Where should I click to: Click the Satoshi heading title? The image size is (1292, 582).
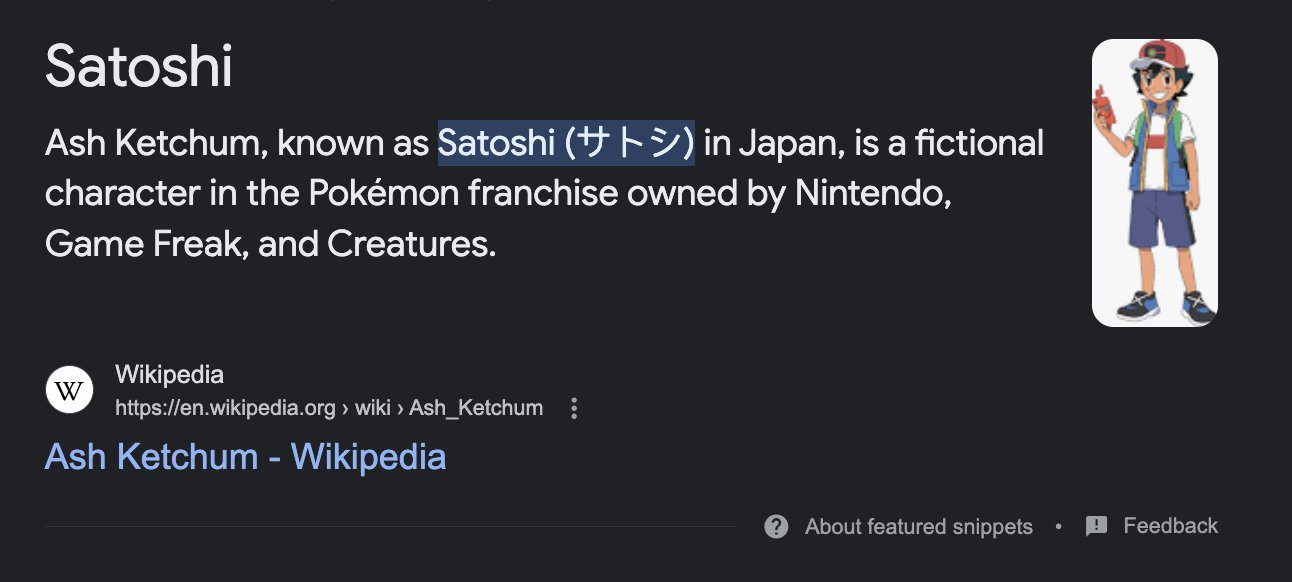(138, 68)
